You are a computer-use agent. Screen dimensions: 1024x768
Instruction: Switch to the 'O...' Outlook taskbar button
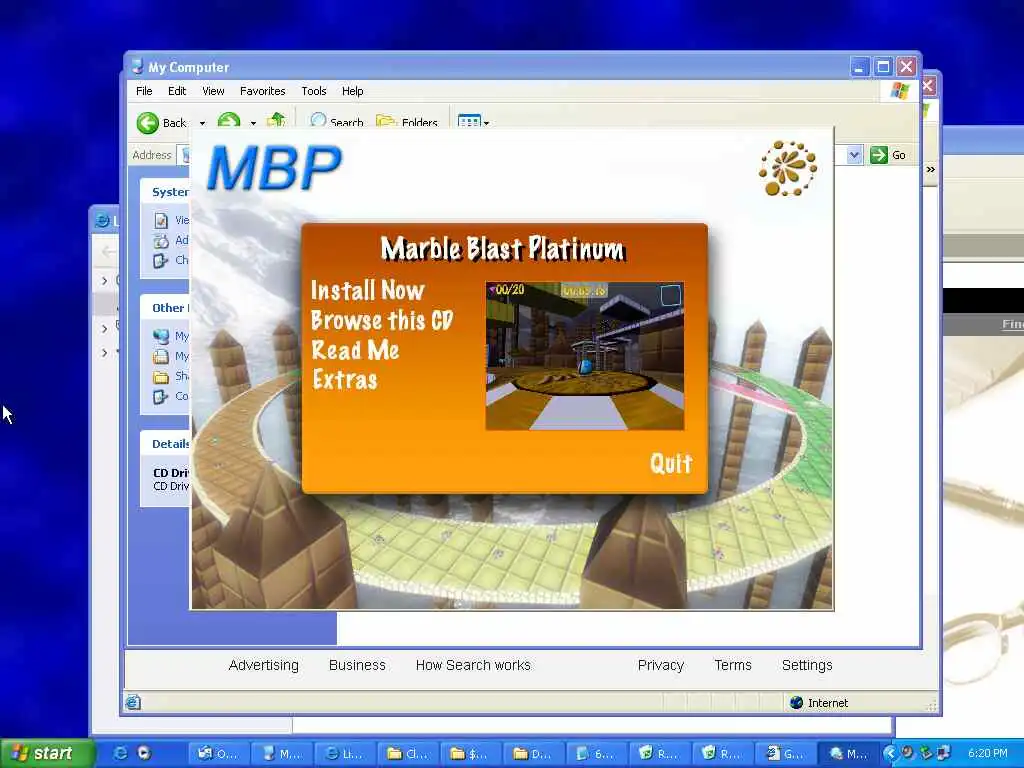pyautogui.click(x=219, y=754)
